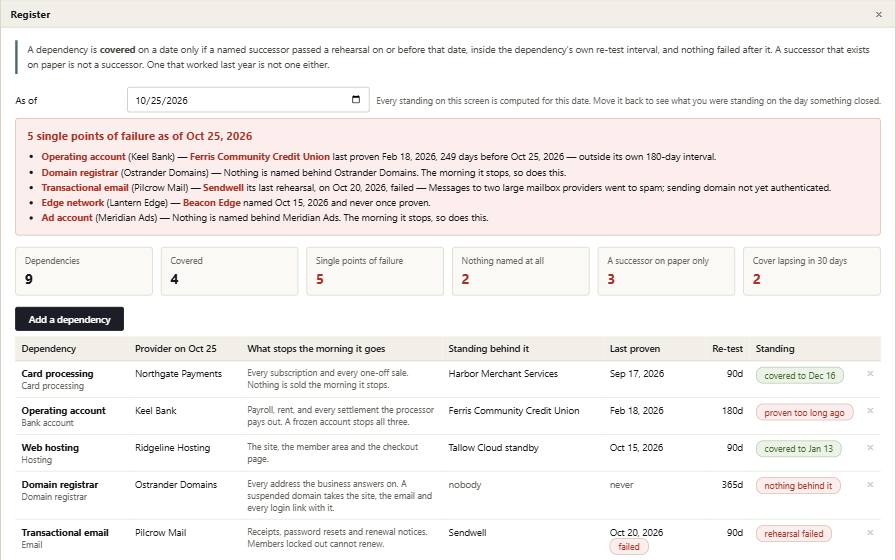896x560 pixels.
Task: Select Operating account name in table
Action: coord(63,411)
